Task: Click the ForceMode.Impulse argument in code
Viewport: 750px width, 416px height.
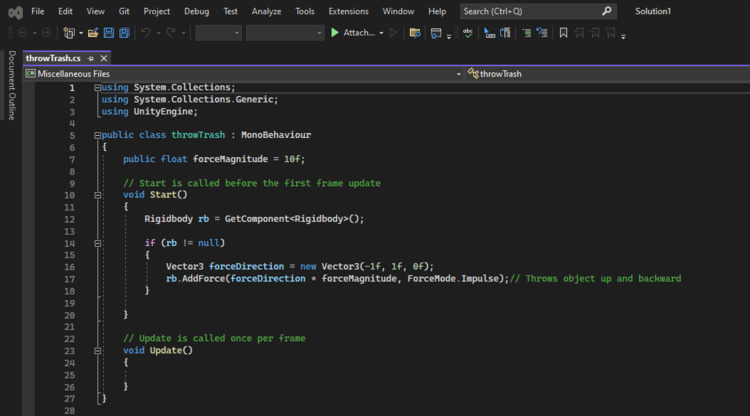Action: tap(453, 278)
